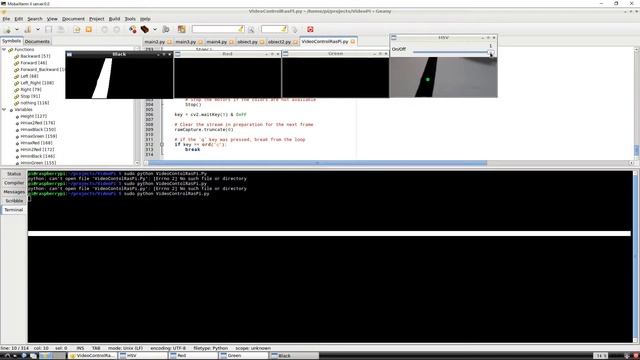Screen dimensions: 640x360
Task: Open the Search menu
Action: point(35,19)
